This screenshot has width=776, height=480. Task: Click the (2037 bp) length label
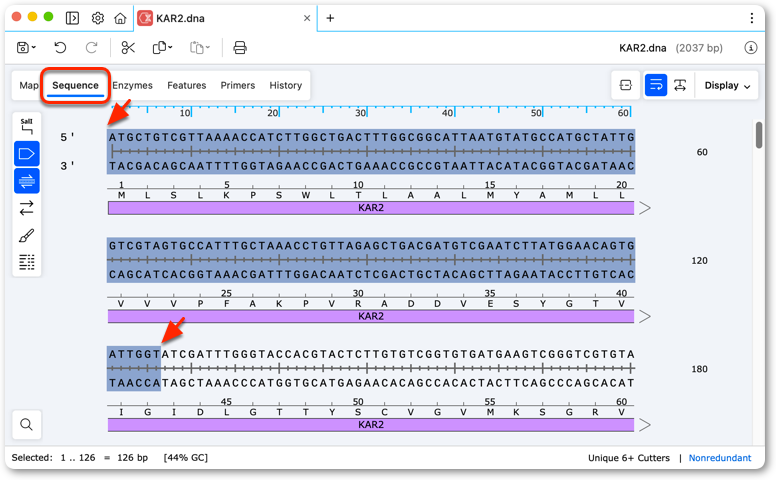tap(699, 48)
